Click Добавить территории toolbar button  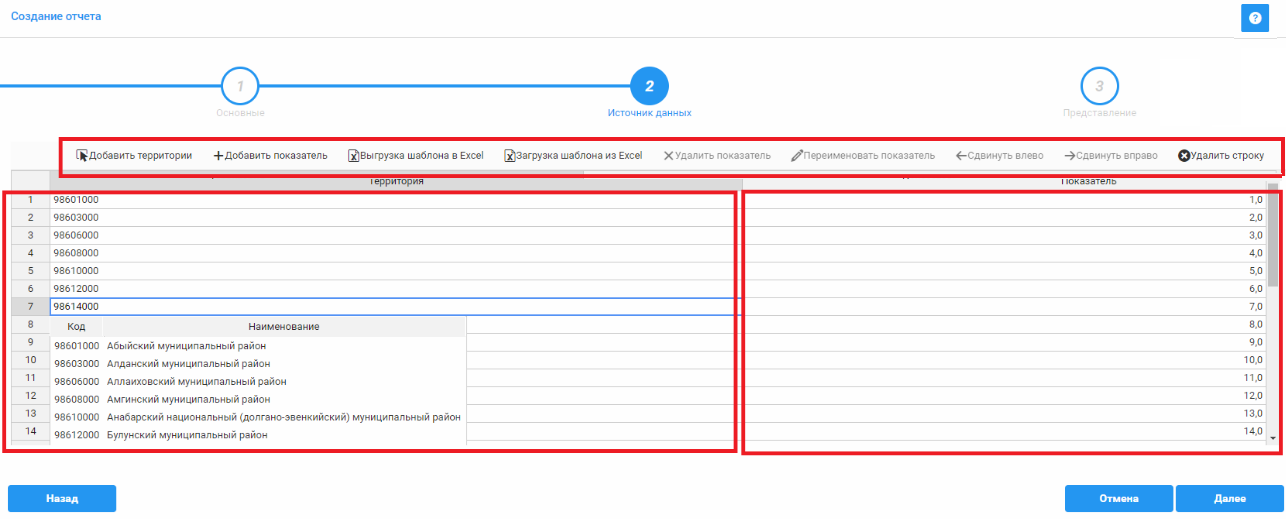tap(134, 156)
